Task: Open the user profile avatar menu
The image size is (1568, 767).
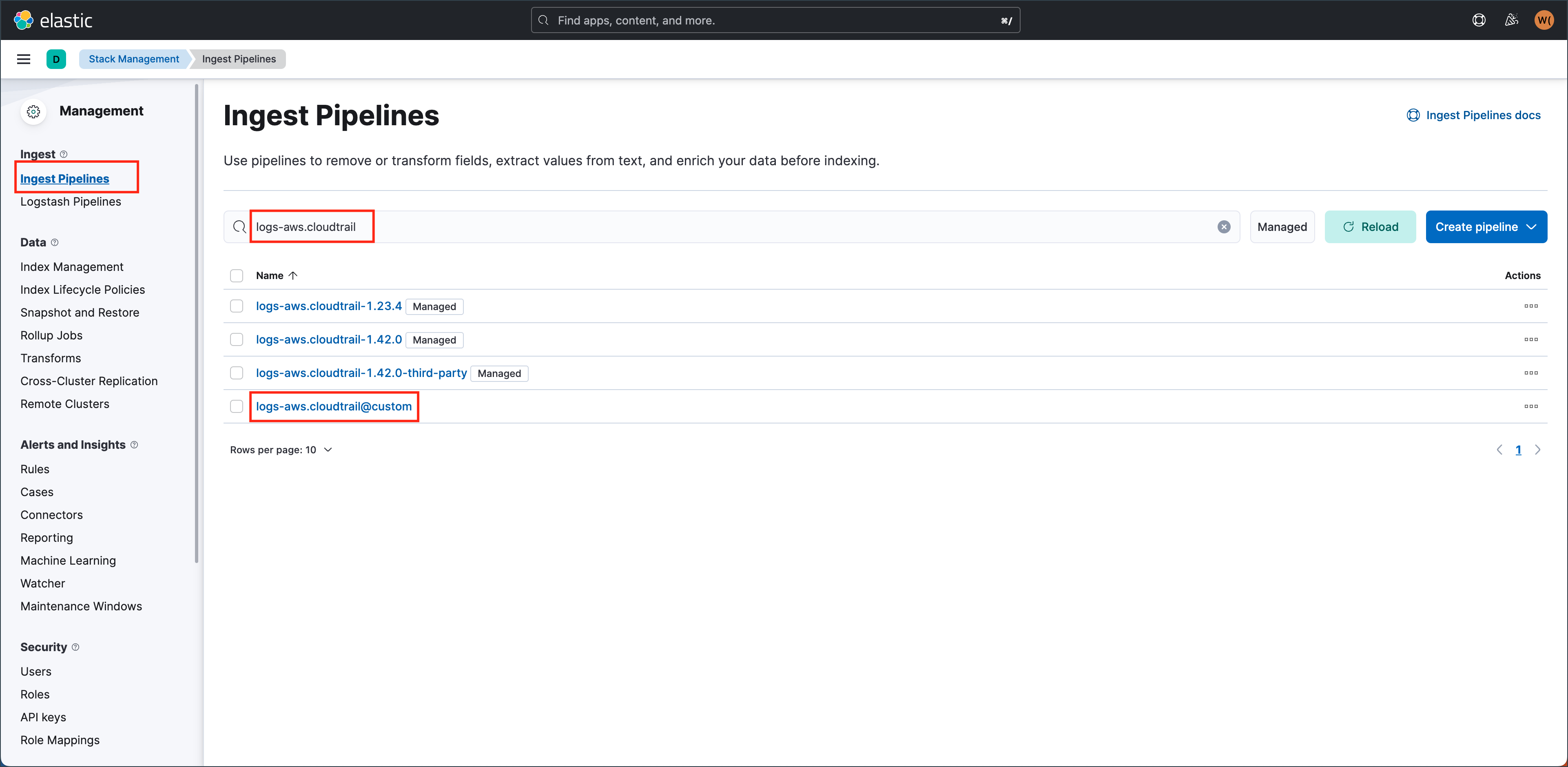Action: point(1544,20)
